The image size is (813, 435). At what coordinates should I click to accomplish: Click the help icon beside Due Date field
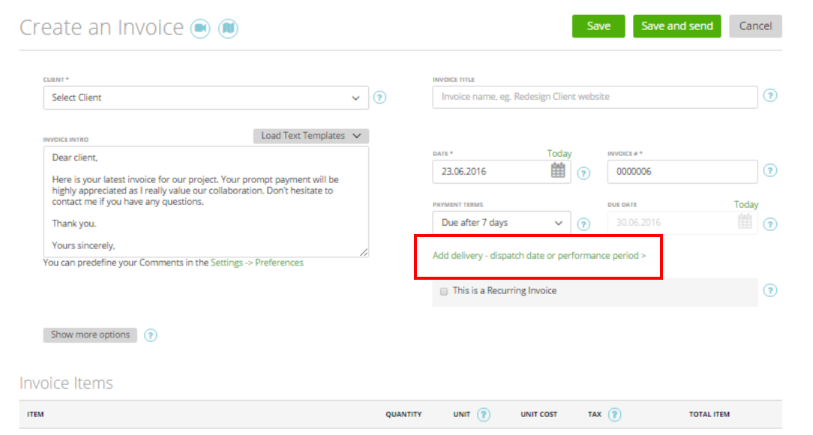tap(770, 224)
